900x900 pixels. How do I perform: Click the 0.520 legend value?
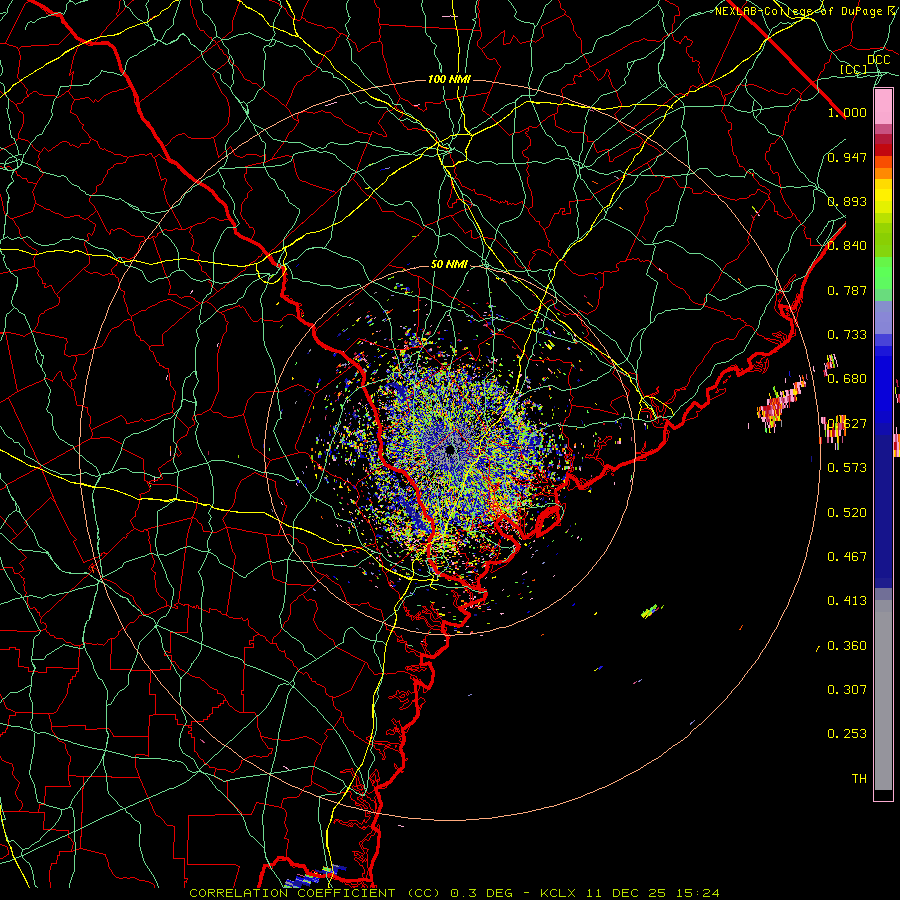[x=847, y=513]
